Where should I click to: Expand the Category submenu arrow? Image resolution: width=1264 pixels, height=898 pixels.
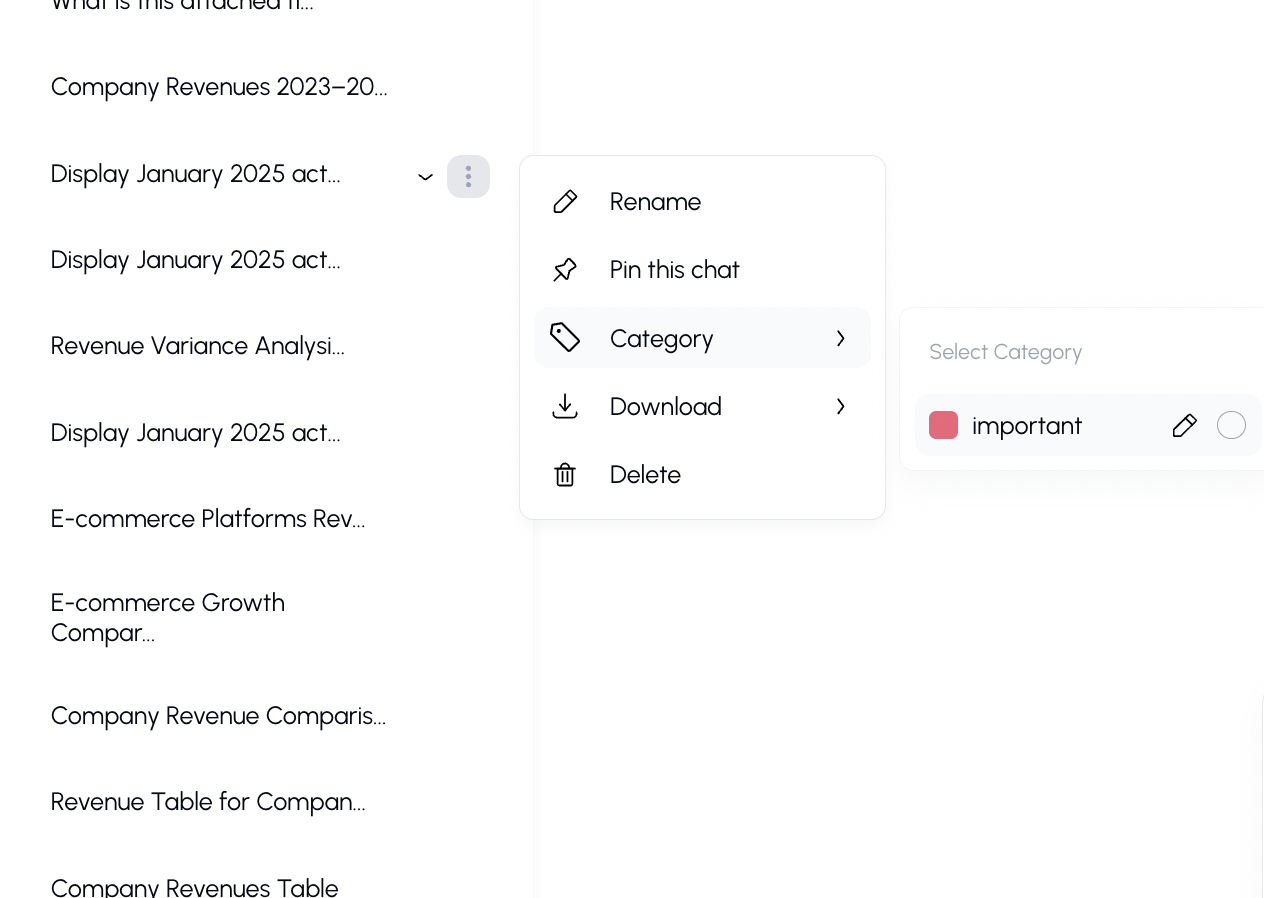pyautogui.click(x=840, y=338)
